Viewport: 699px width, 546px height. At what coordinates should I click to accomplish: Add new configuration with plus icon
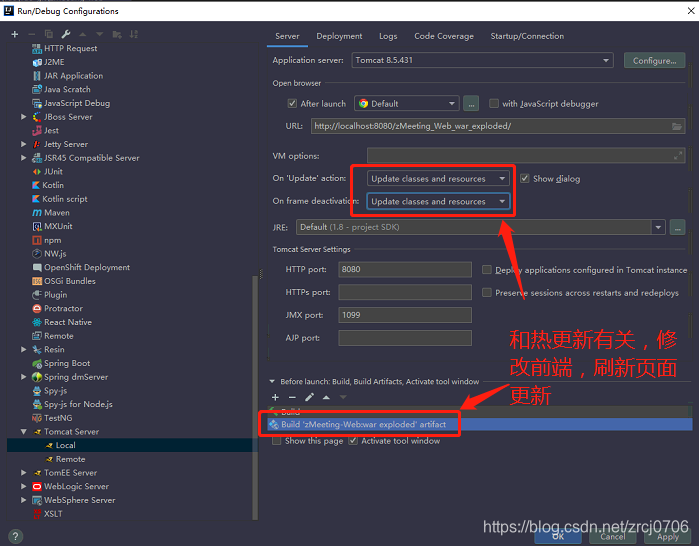click(x=15, y=34)
